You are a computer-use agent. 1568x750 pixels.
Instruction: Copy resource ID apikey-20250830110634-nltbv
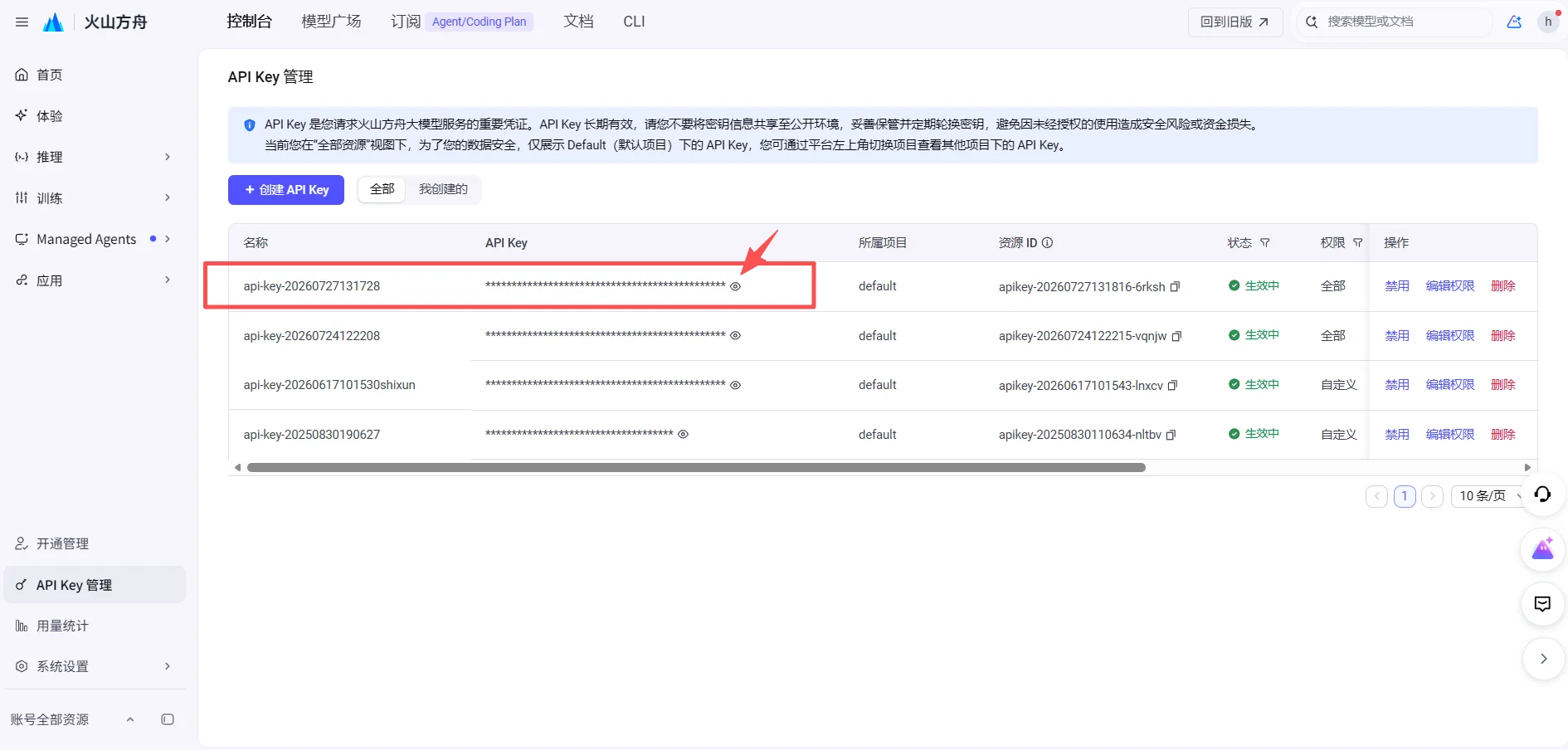(1171, 435)
